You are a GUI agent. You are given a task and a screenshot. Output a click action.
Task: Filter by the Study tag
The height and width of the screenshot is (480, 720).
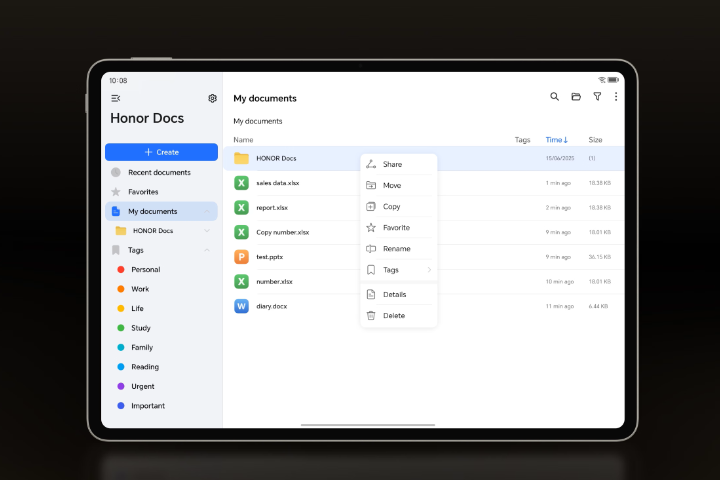tap(141, 328)
